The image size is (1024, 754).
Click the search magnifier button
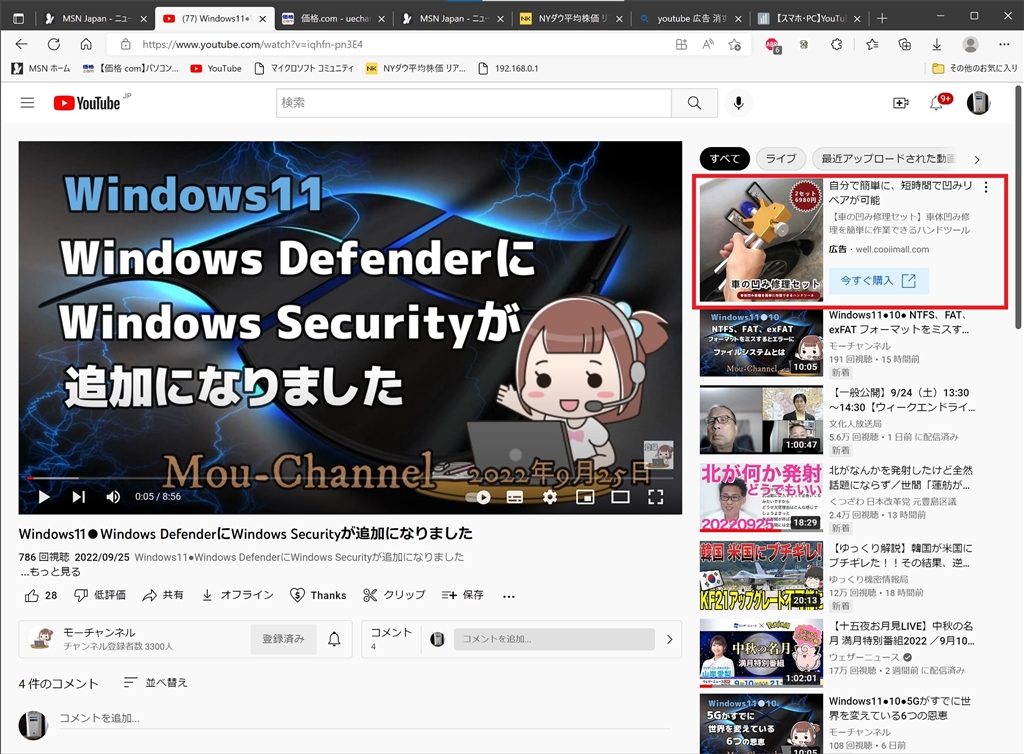tap(694, 103)
